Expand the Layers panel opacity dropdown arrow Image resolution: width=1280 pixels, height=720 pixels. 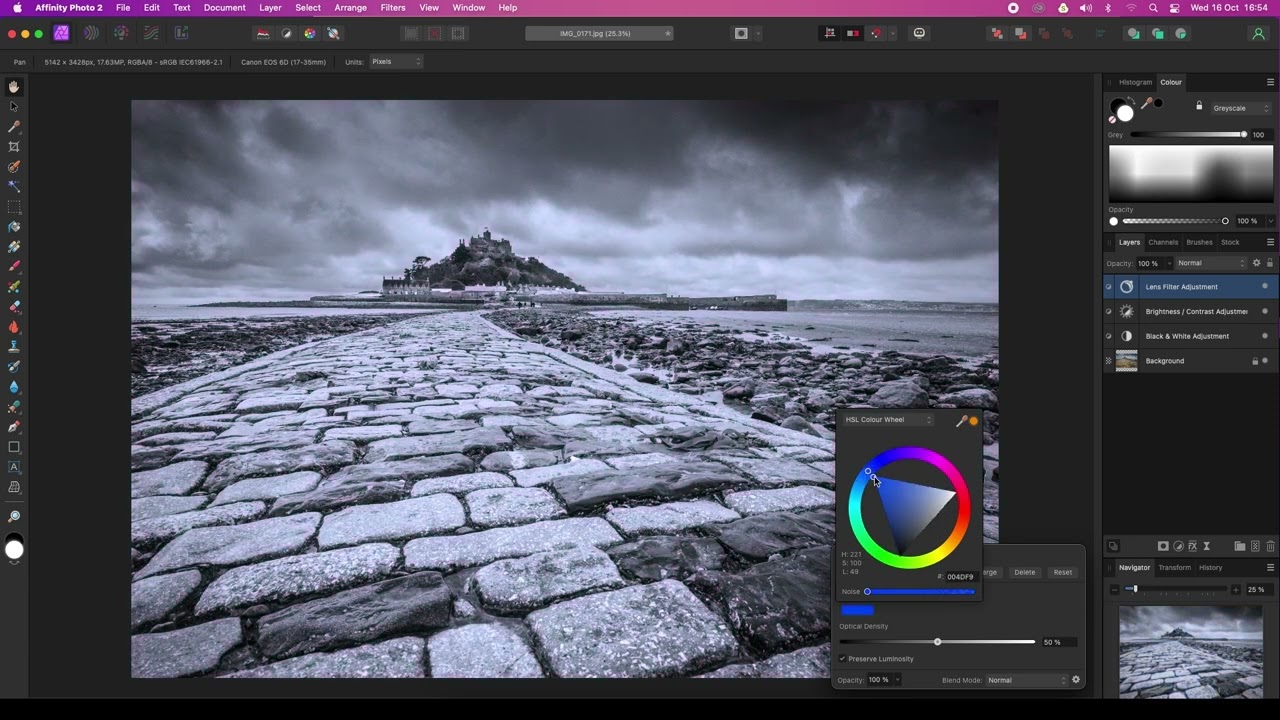point(1167,264)
